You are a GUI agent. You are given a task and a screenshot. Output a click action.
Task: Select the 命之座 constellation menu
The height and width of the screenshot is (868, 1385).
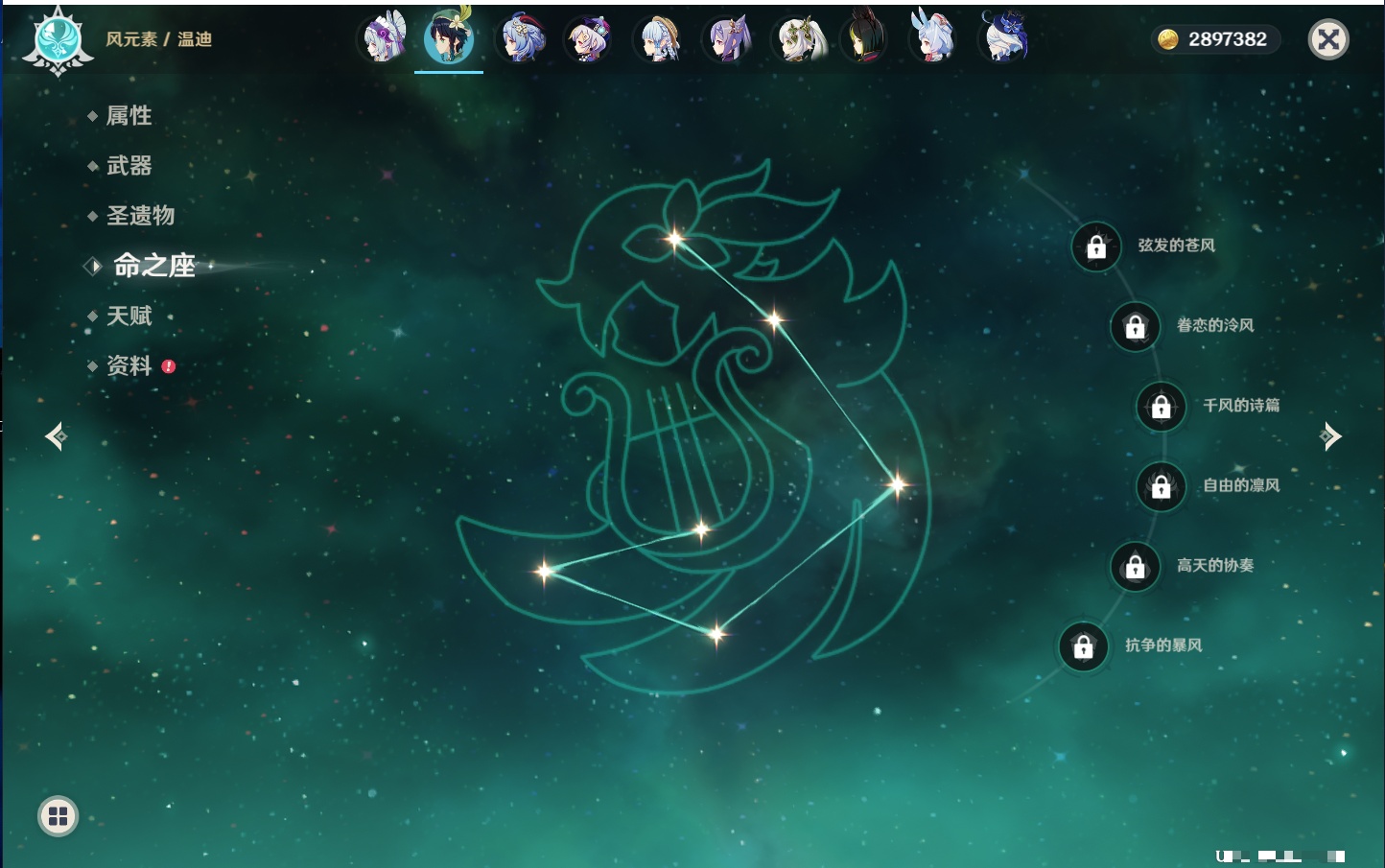click(x=153, y=266)
